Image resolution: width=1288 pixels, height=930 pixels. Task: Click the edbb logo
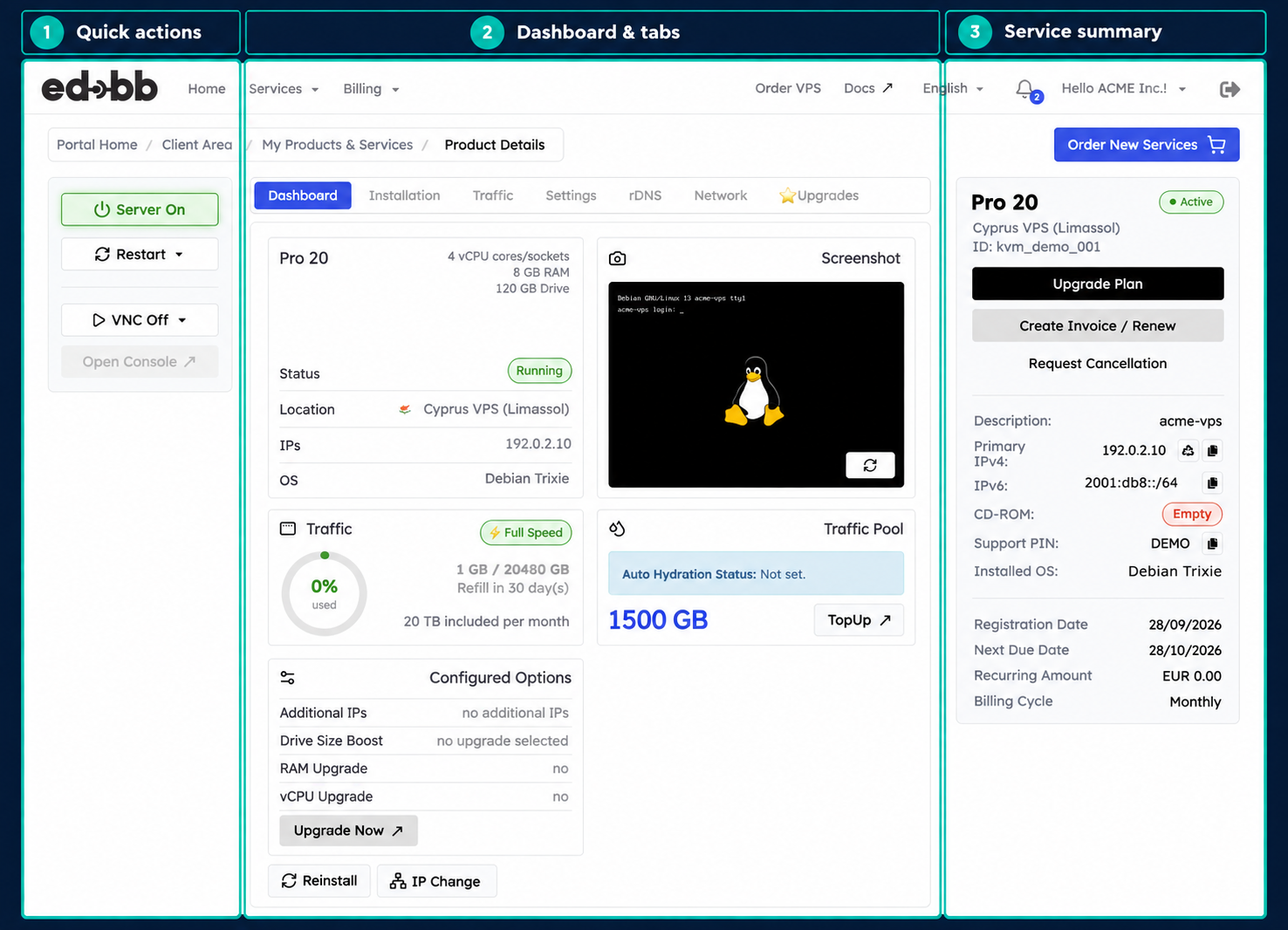click(x=99, y=88)
